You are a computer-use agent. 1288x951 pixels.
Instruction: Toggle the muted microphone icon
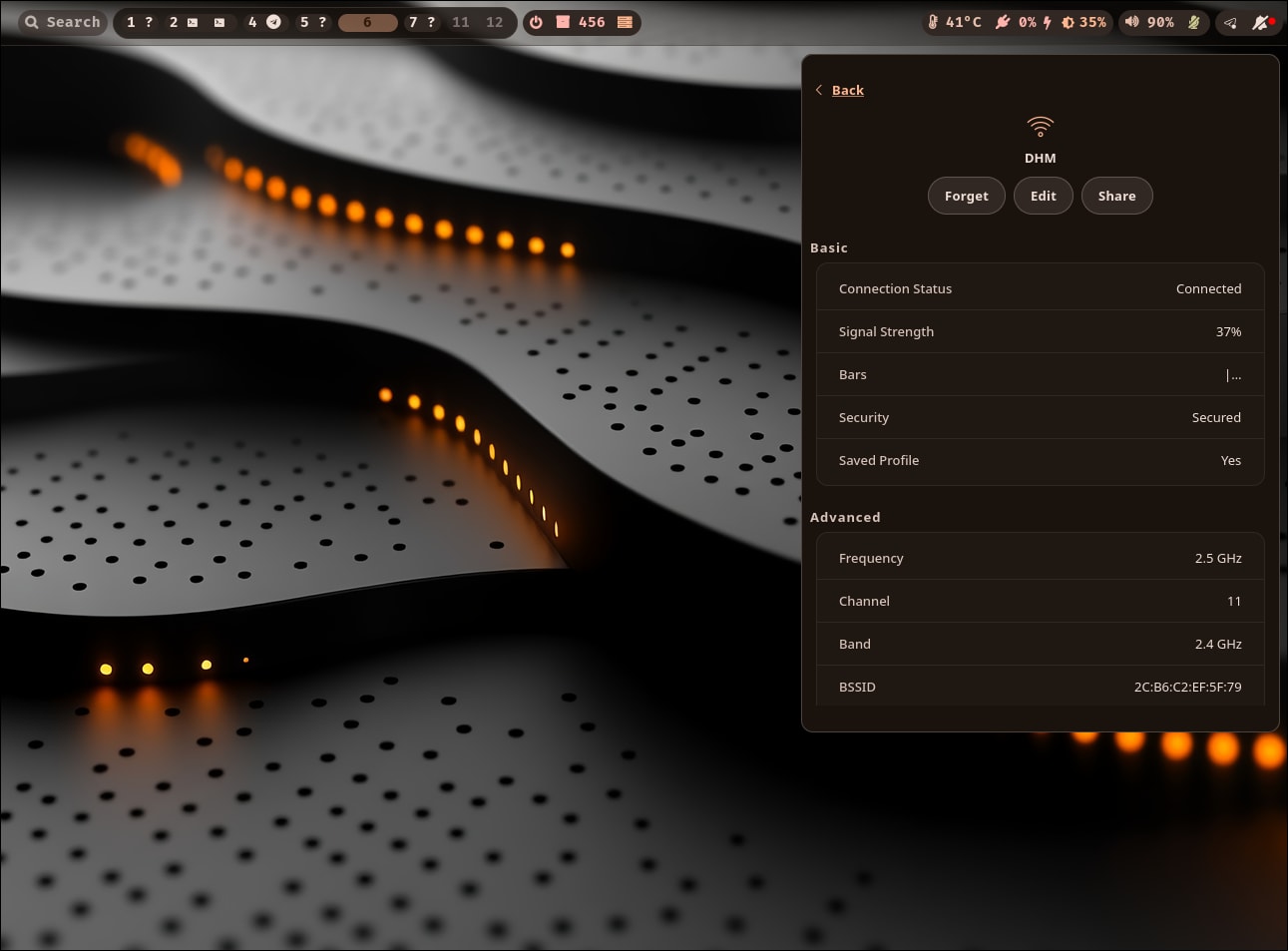click(x=1193, y=22)
